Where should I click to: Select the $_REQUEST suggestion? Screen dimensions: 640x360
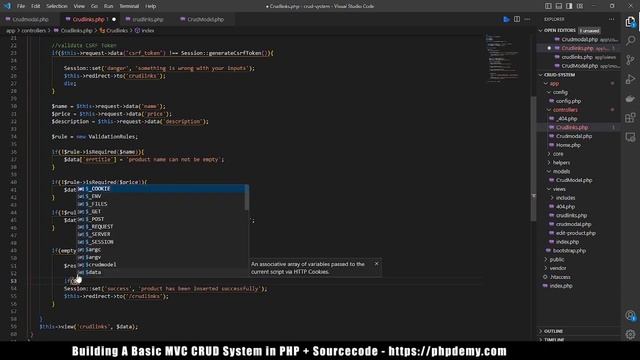click(161, 227)
